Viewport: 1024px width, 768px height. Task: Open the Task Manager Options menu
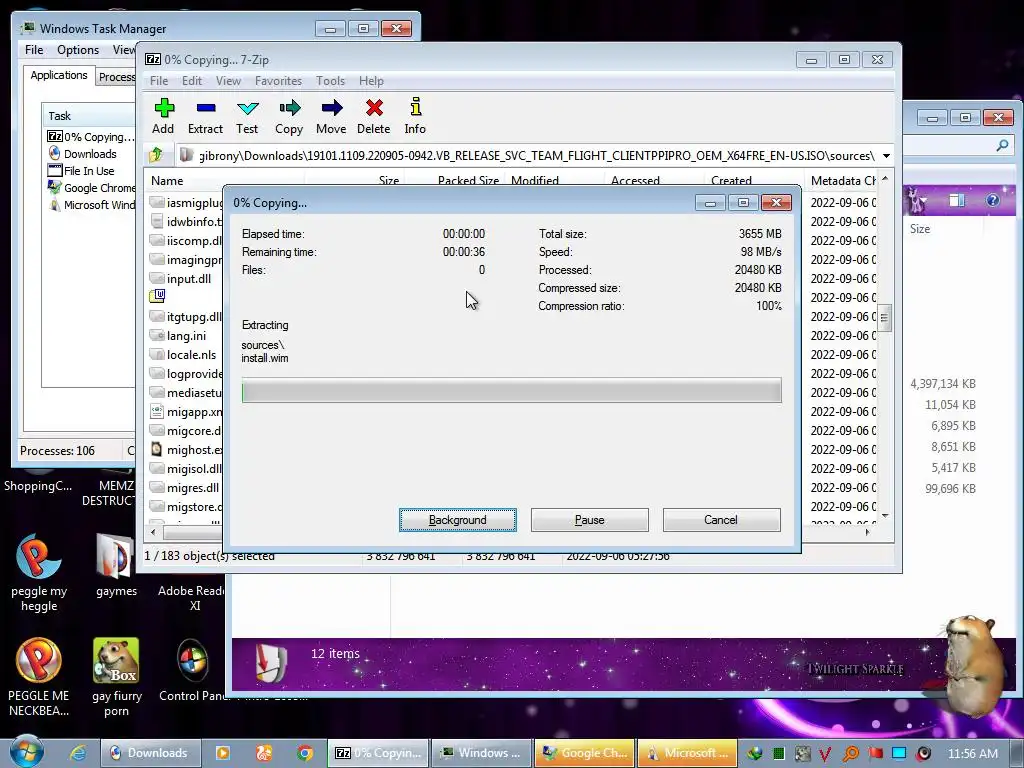[78, 50]
